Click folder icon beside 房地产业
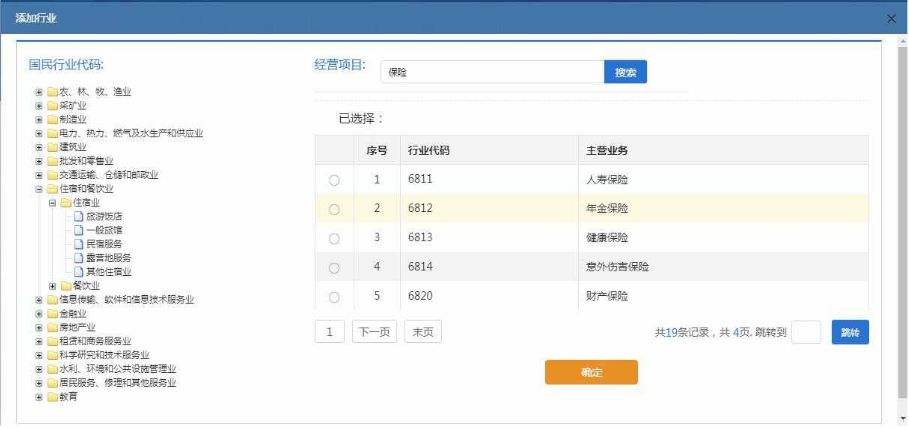Viewport: 909px width, 428px height. [x=53, y=328]
